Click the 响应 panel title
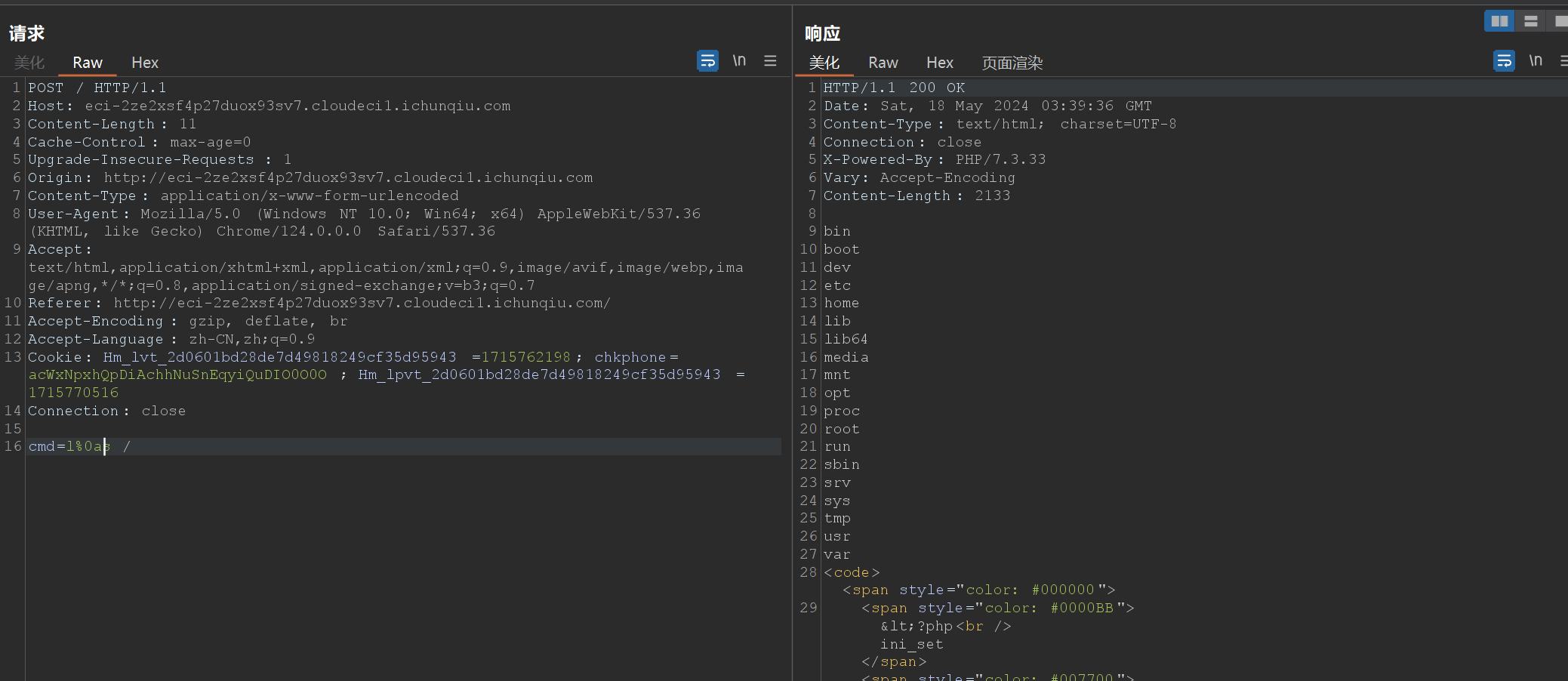 [x=823, y=33]
